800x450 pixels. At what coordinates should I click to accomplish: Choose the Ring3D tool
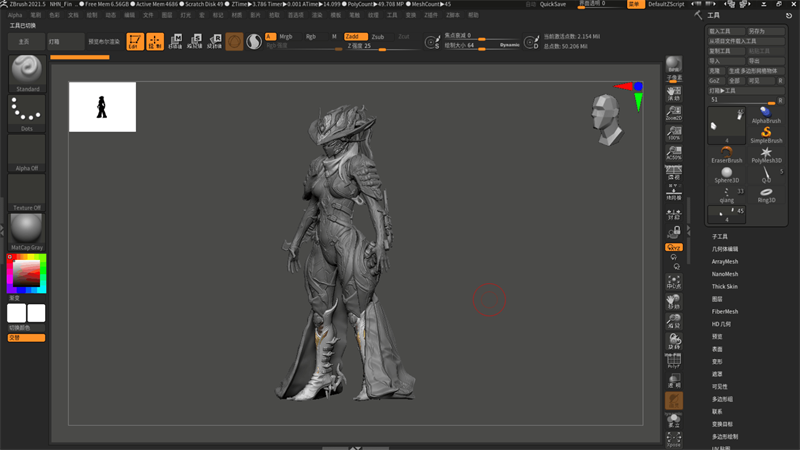[766, 192]
